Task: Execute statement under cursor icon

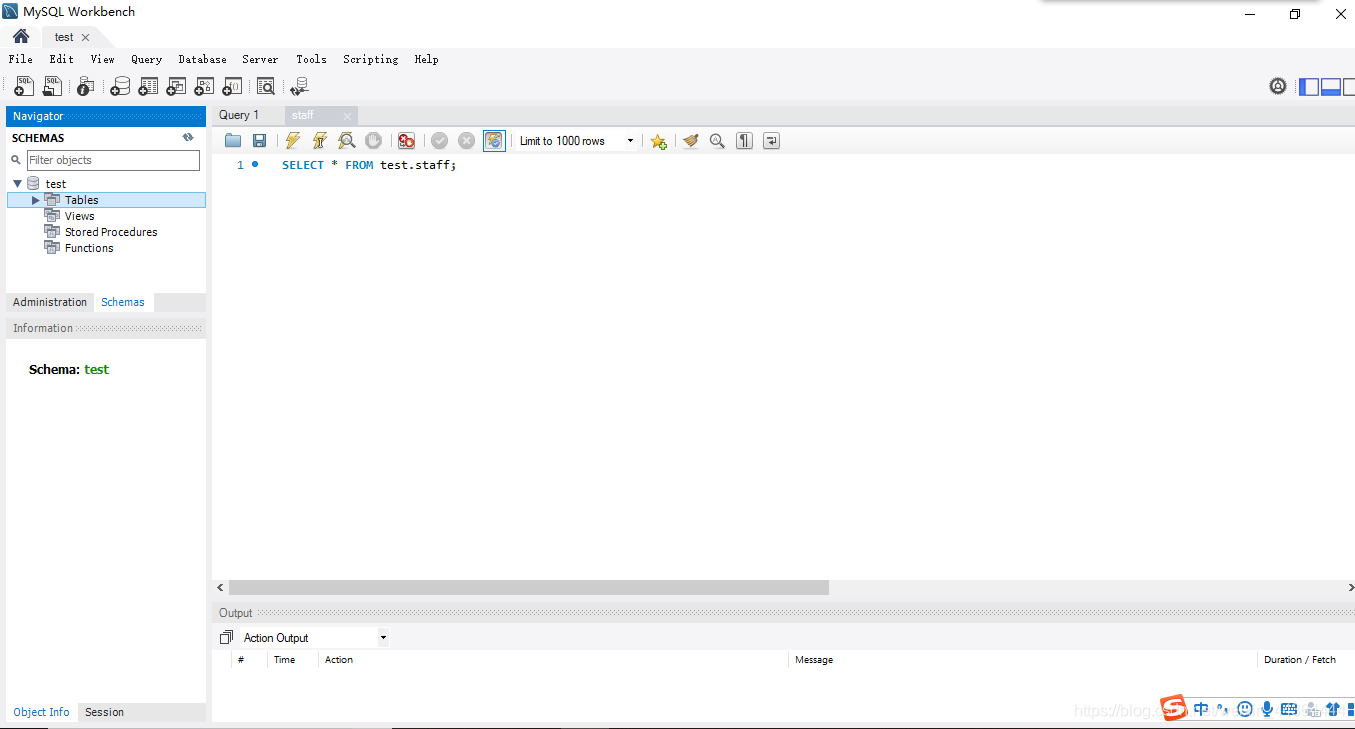Action: tap(320, 141)
